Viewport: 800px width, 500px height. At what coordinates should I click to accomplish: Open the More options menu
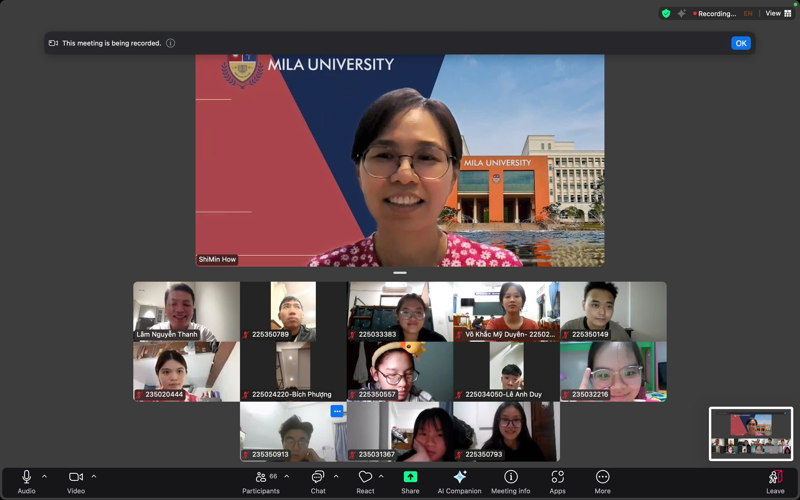tap(603, 482)
